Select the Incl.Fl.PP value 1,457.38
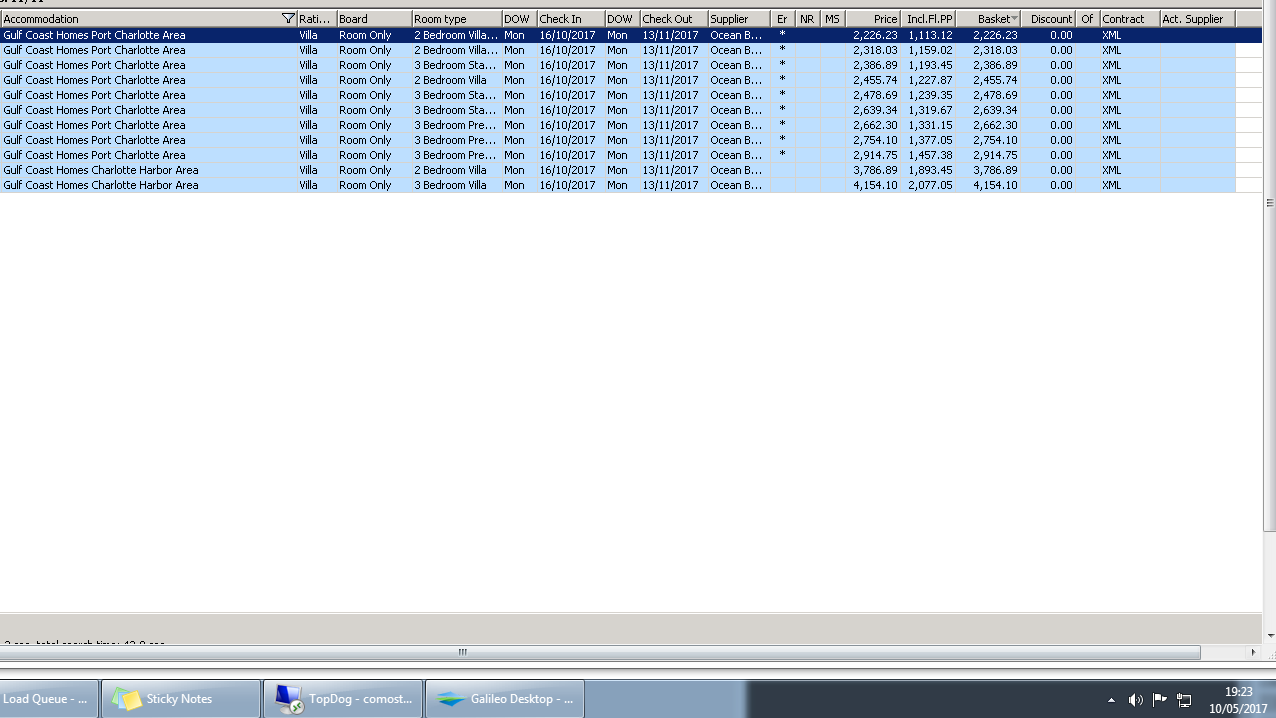Viewport: 1276px width, 718px height. coord(930,155)
